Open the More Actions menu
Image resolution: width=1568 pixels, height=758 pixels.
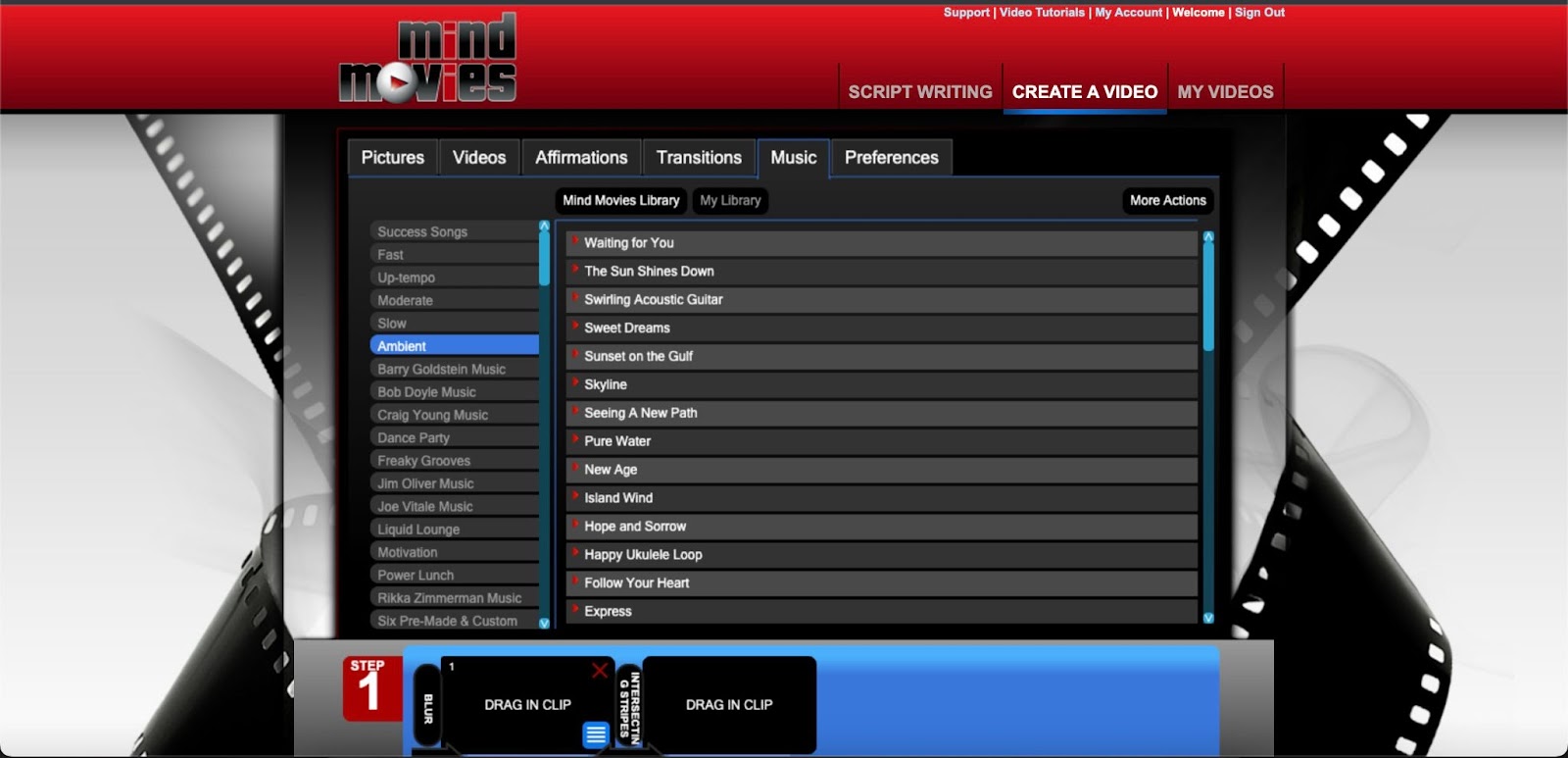[1168, 200]
